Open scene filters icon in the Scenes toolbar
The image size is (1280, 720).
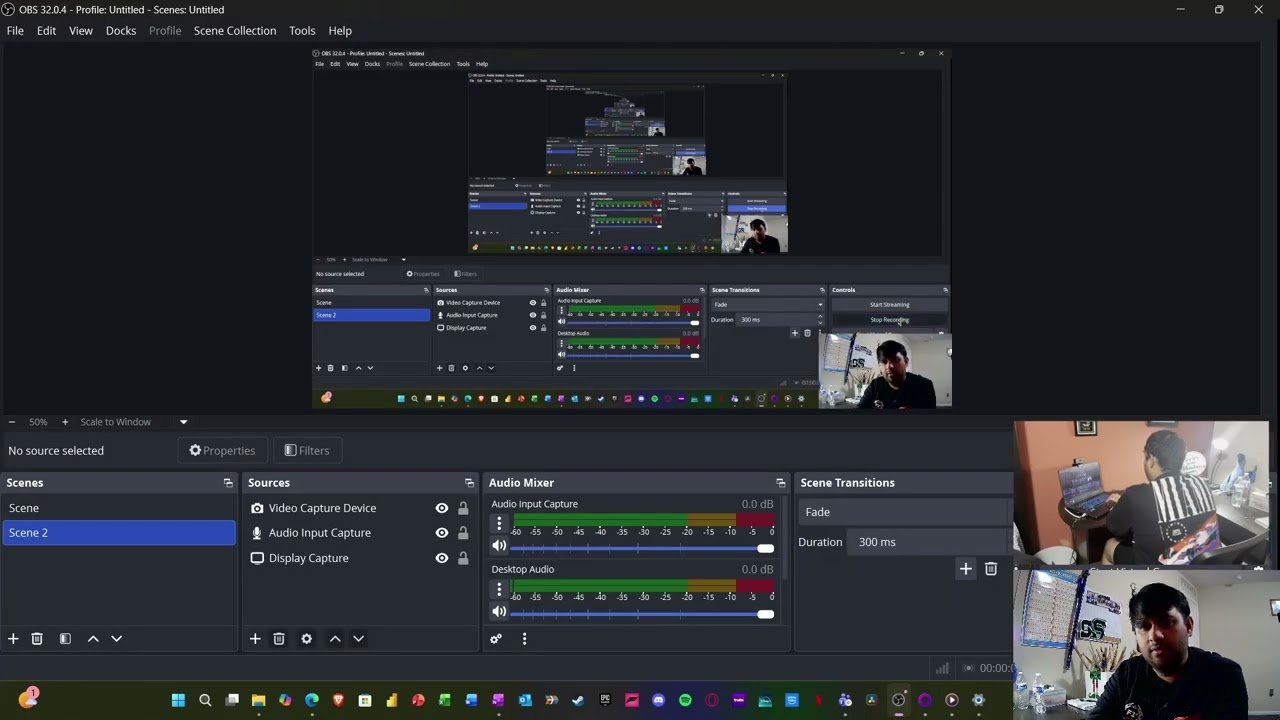[65, 639]
